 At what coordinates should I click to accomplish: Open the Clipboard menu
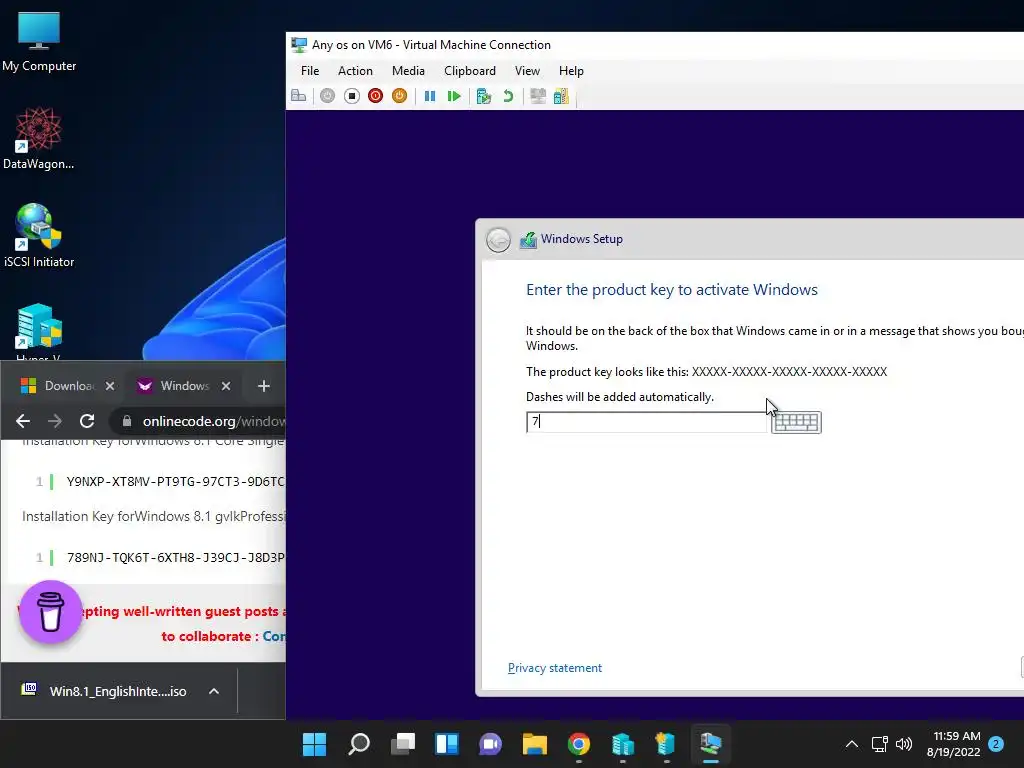470,71
